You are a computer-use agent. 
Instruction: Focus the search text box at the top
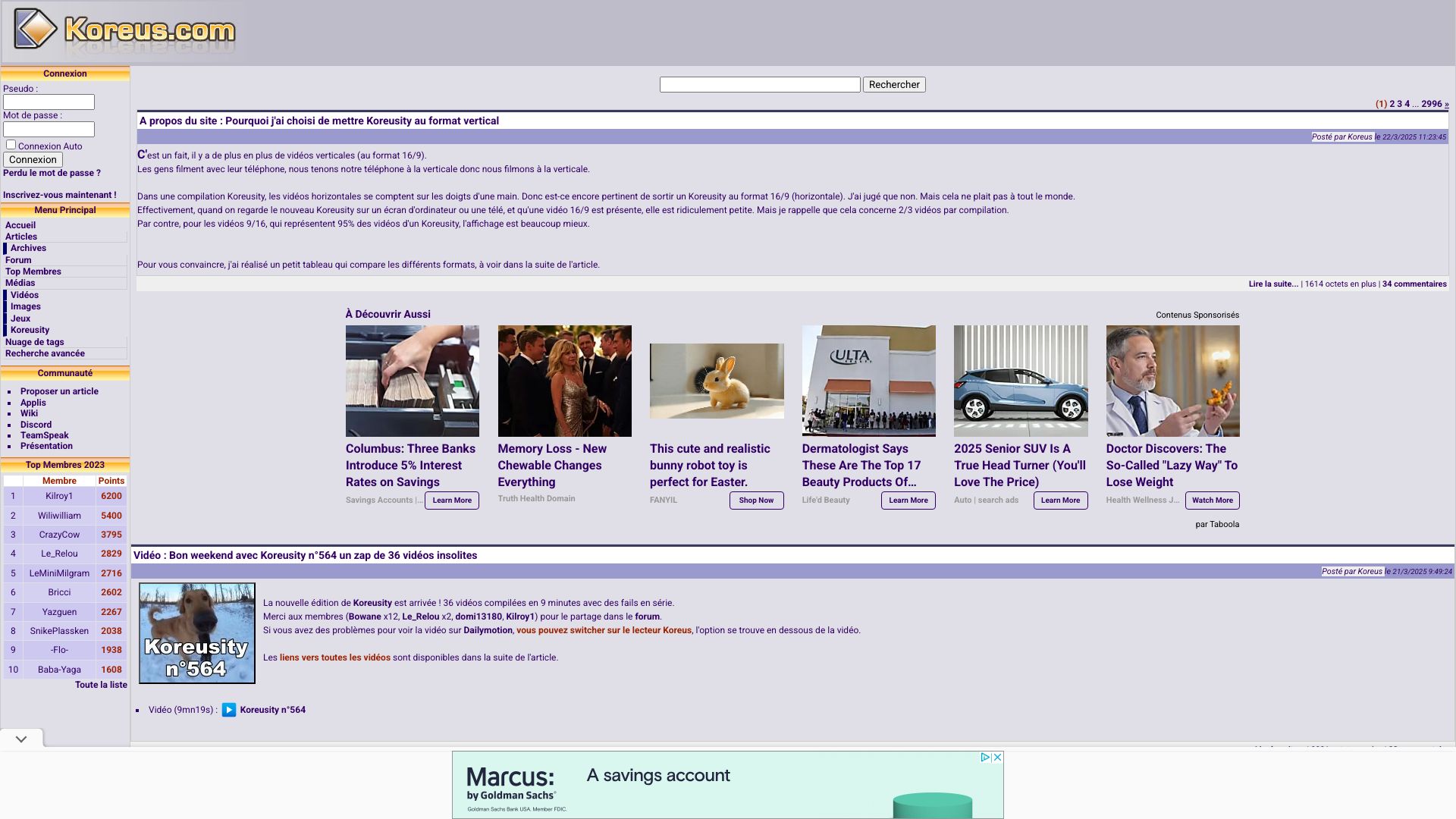click(759, 85)
